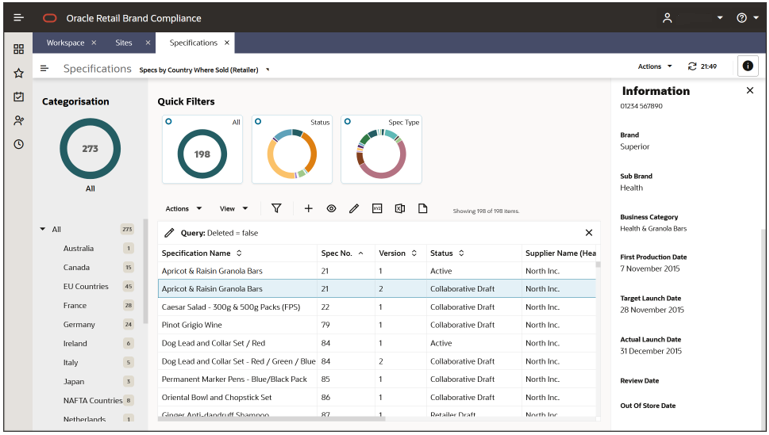Open the tasks checklist sidebar icon
The image size is (769, 435).
point(19,97)
